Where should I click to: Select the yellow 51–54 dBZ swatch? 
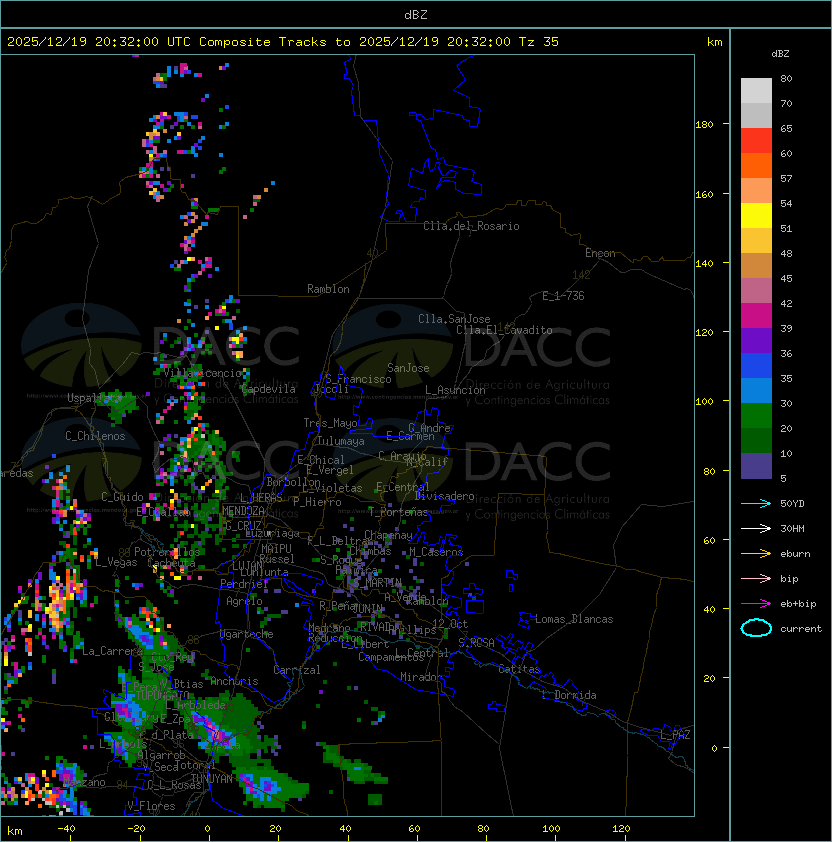[756, 216]
